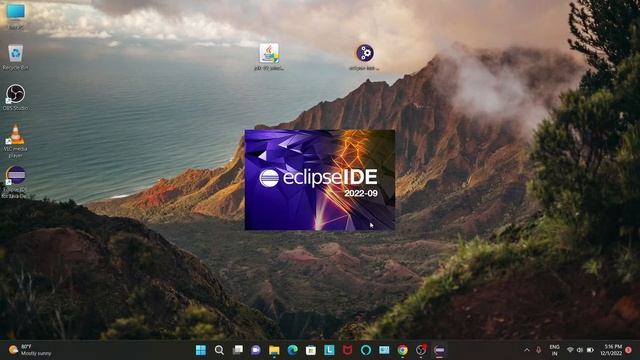Open the Mail app from the taskbar

[384, 350]
